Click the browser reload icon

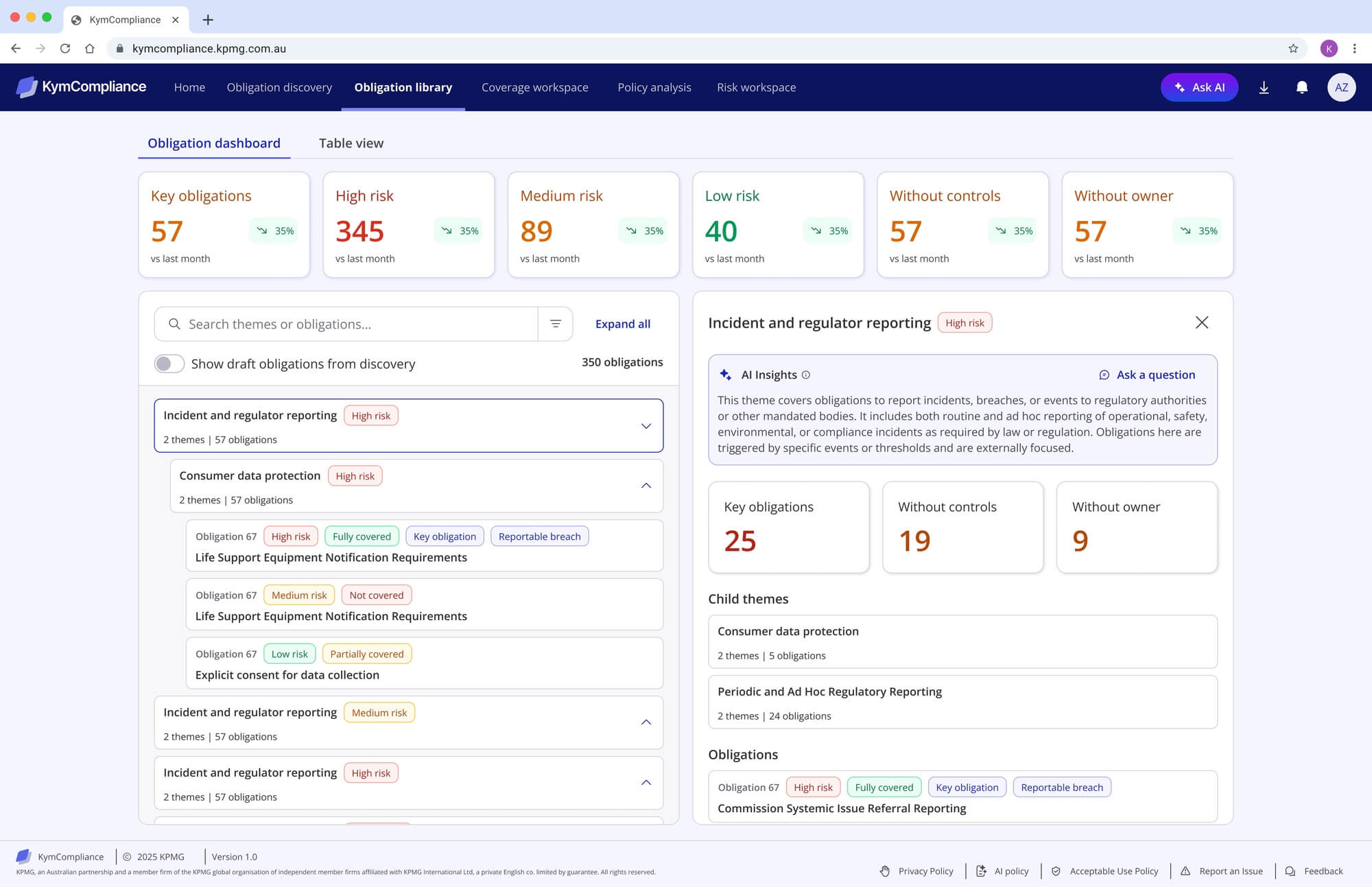[x=65, y=49]
